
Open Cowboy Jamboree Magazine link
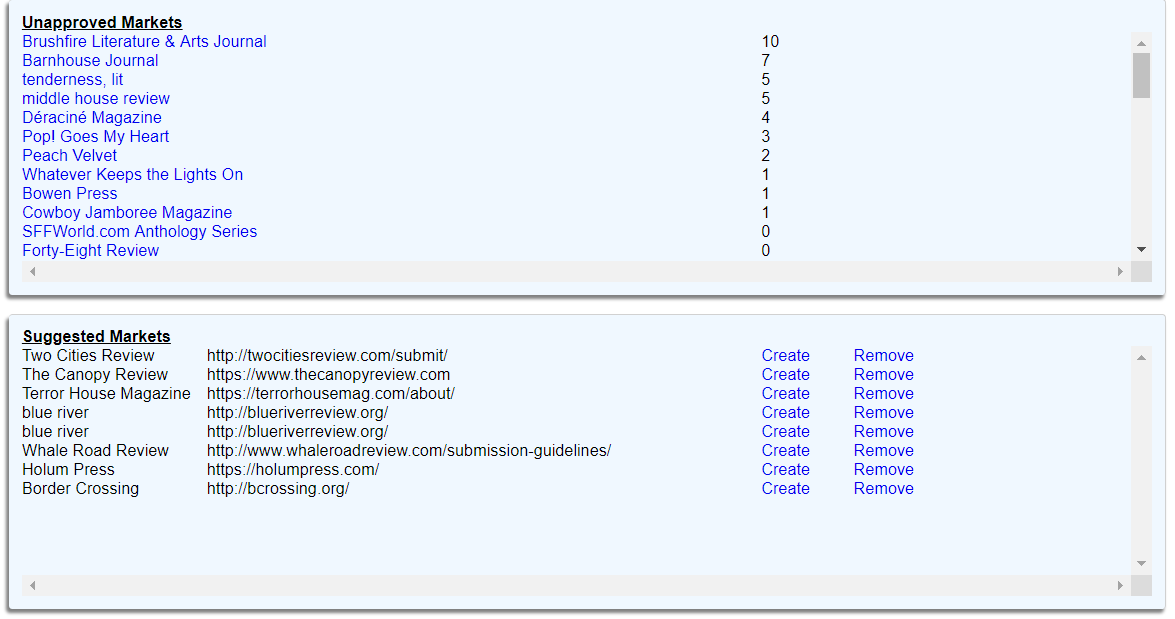pos(127,213)
